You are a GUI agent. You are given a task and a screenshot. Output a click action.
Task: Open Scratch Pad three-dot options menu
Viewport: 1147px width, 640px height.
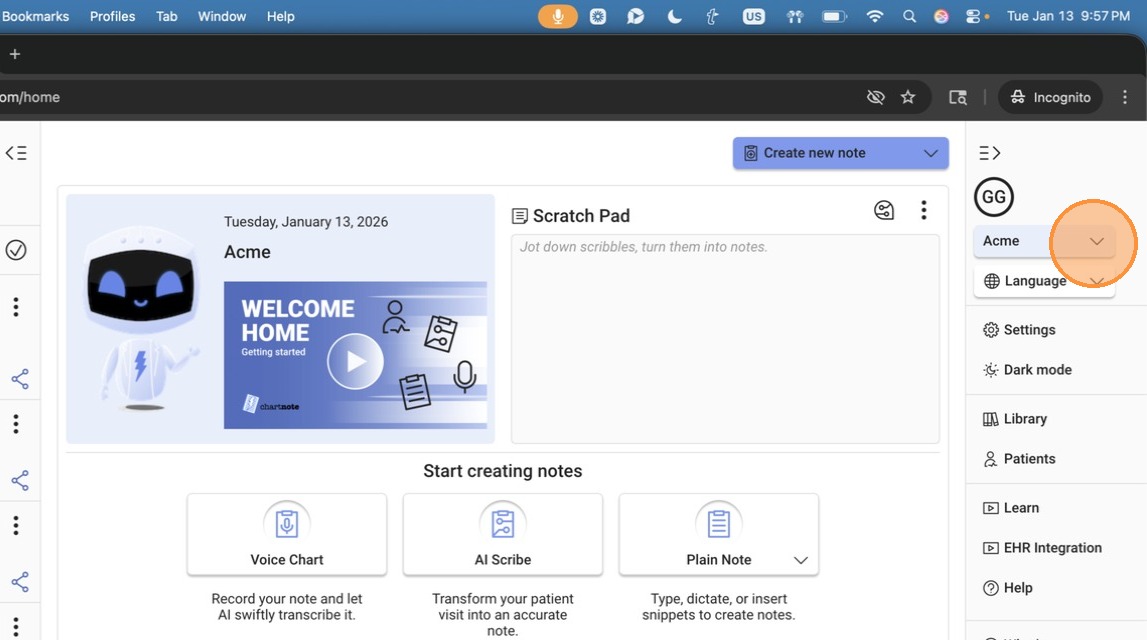pyautogui.click(x=924, y=211)
